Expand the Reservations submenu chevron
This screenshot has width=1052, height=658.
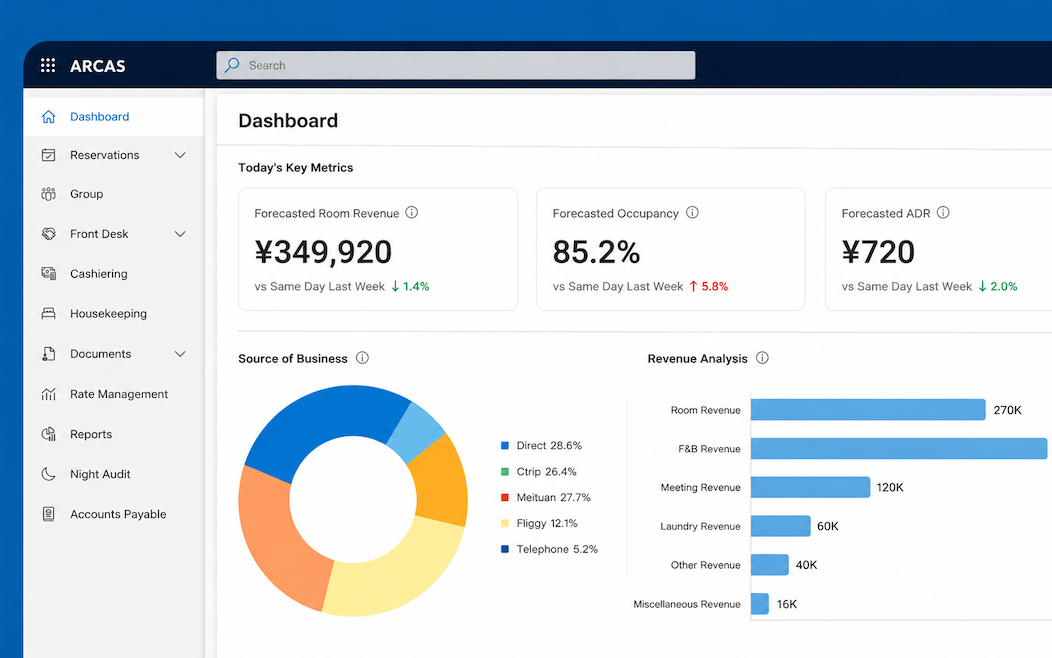tap(180, 155)
